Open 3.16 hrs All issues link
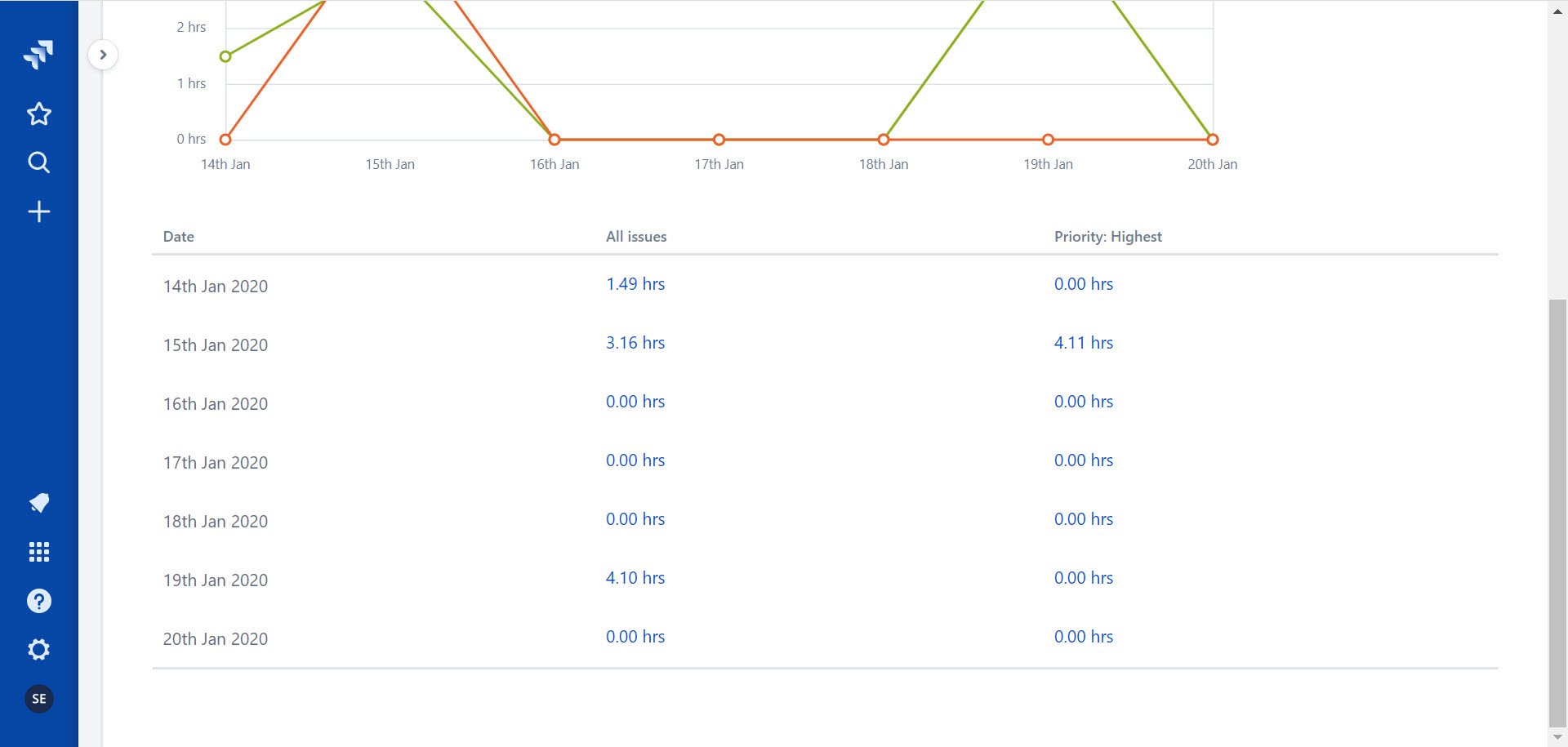1568x747 pixels. coord(635,343)
